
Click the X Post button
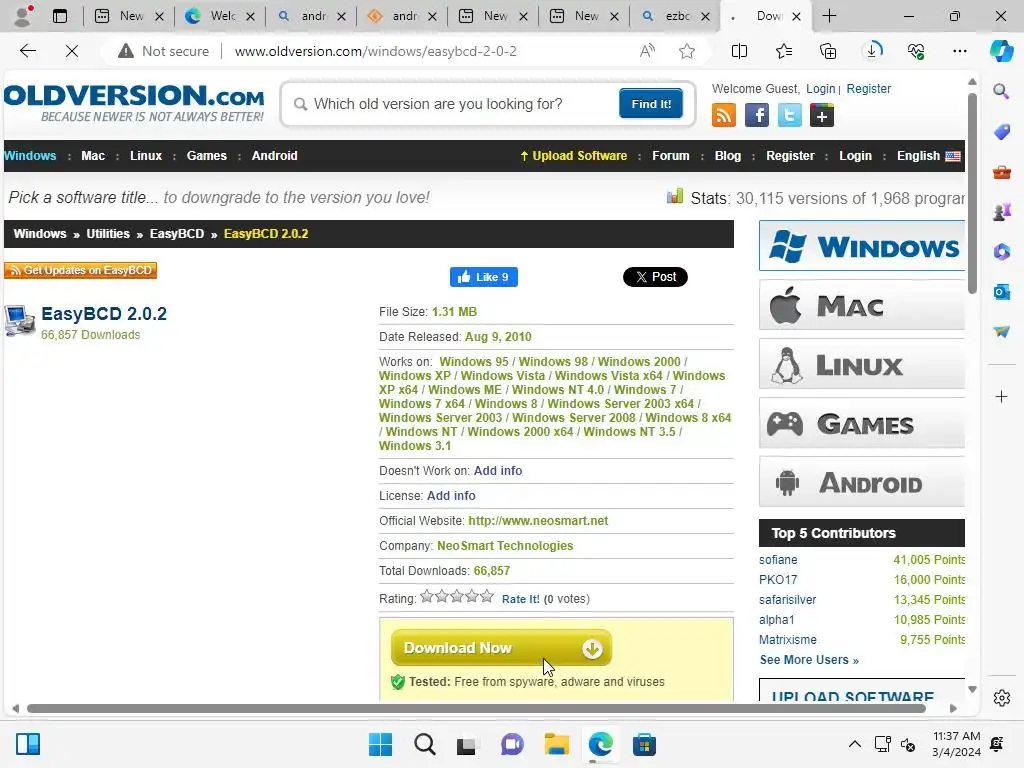[x=655, y=277]
